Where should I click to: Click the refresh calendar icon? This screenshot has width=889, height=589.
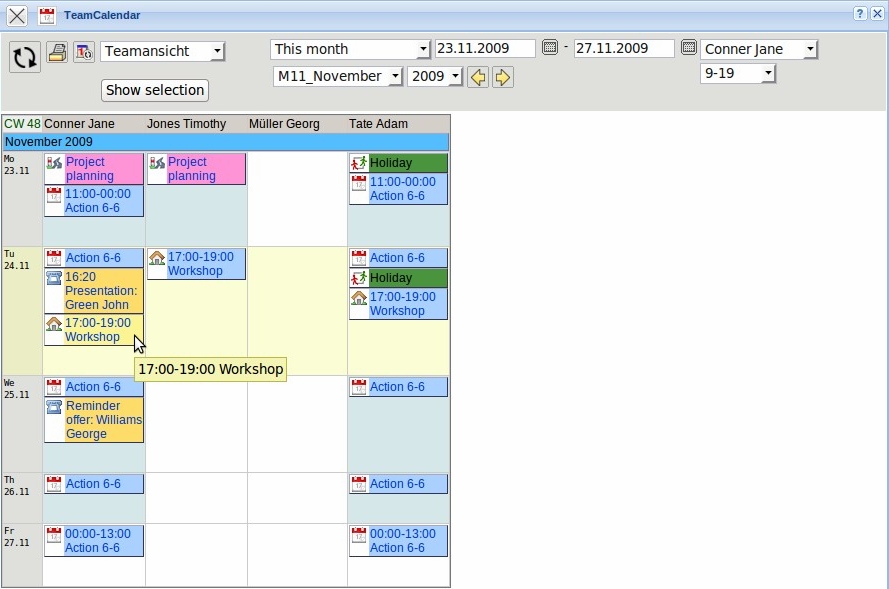[25, 57]
